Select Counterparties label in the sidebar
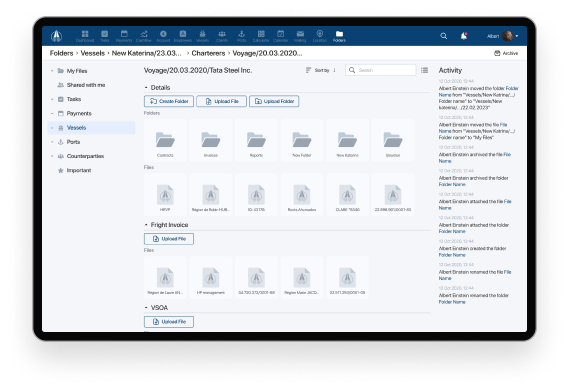The image size is (569, 390). (85, 156)
